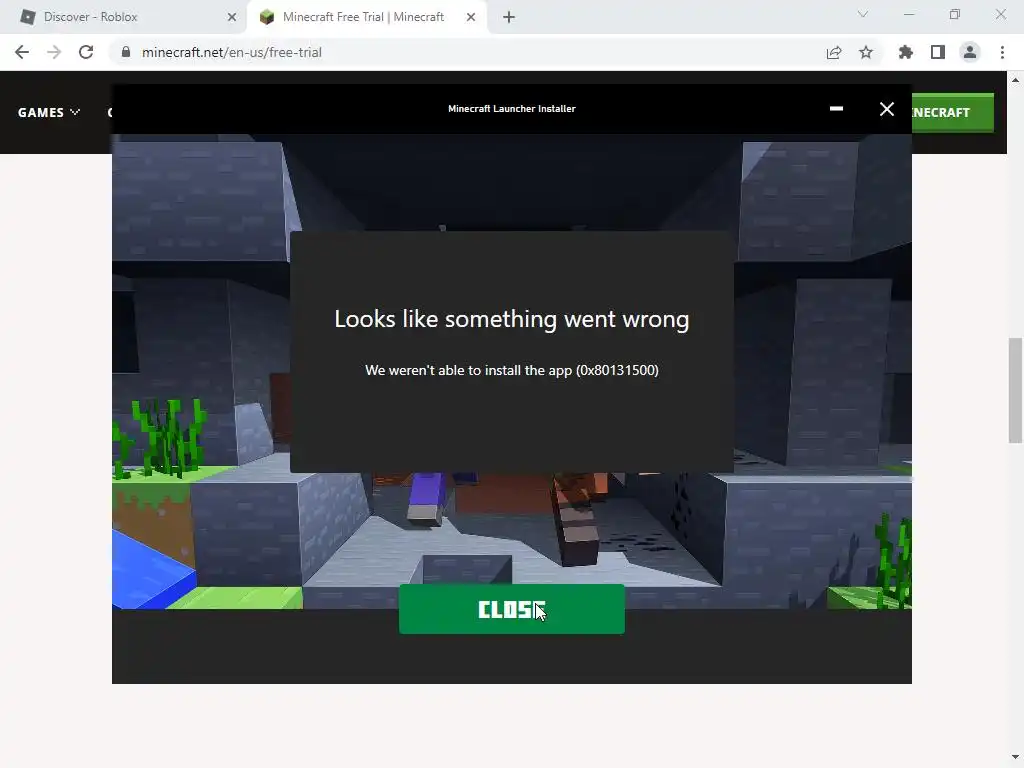The width and height of the screenshot is (1024, 768).
Task: Open the Chrome profile menu
Action: coord(970,52)
